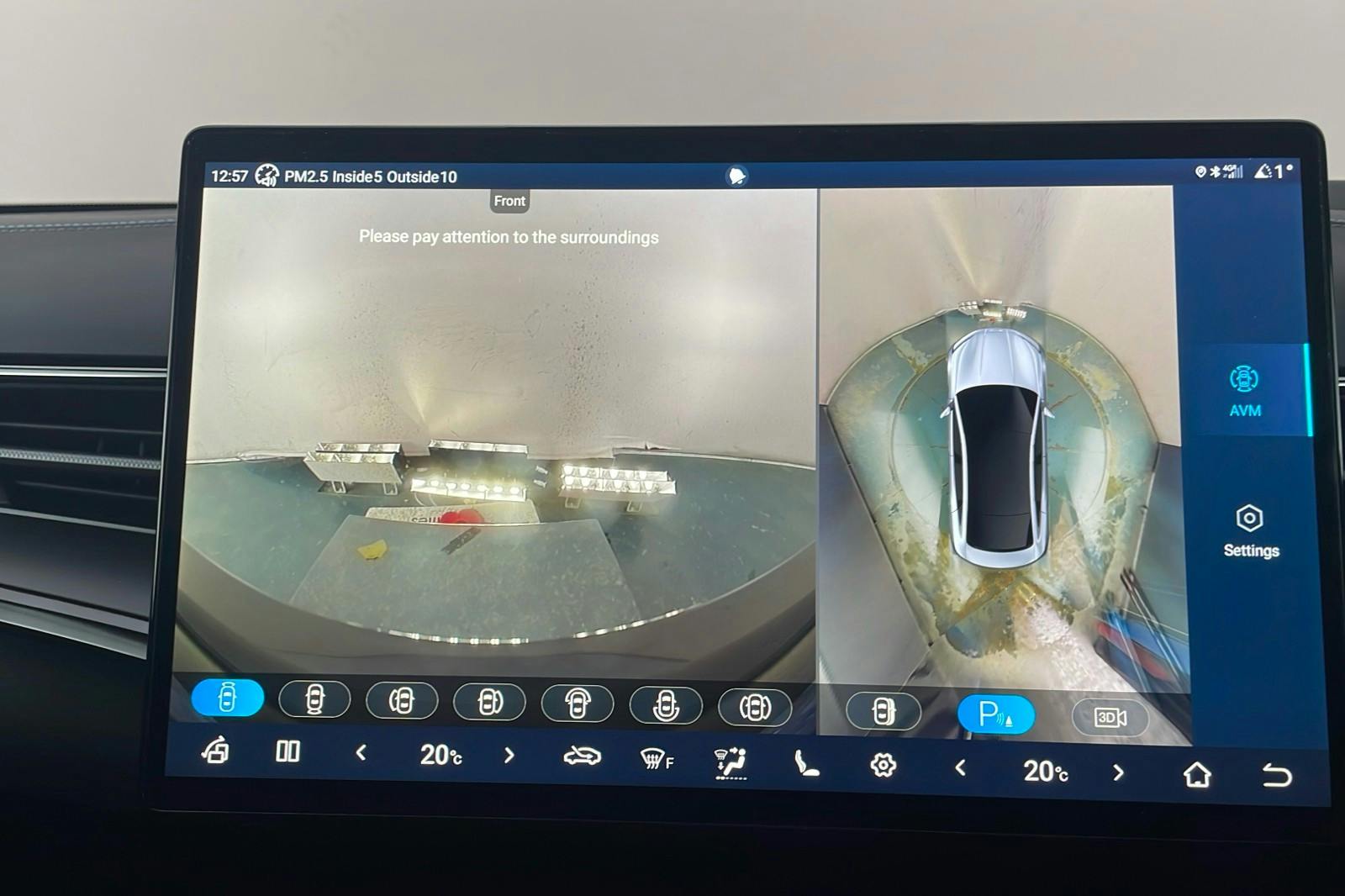Switch to the rear camera view

pos(314,699)
